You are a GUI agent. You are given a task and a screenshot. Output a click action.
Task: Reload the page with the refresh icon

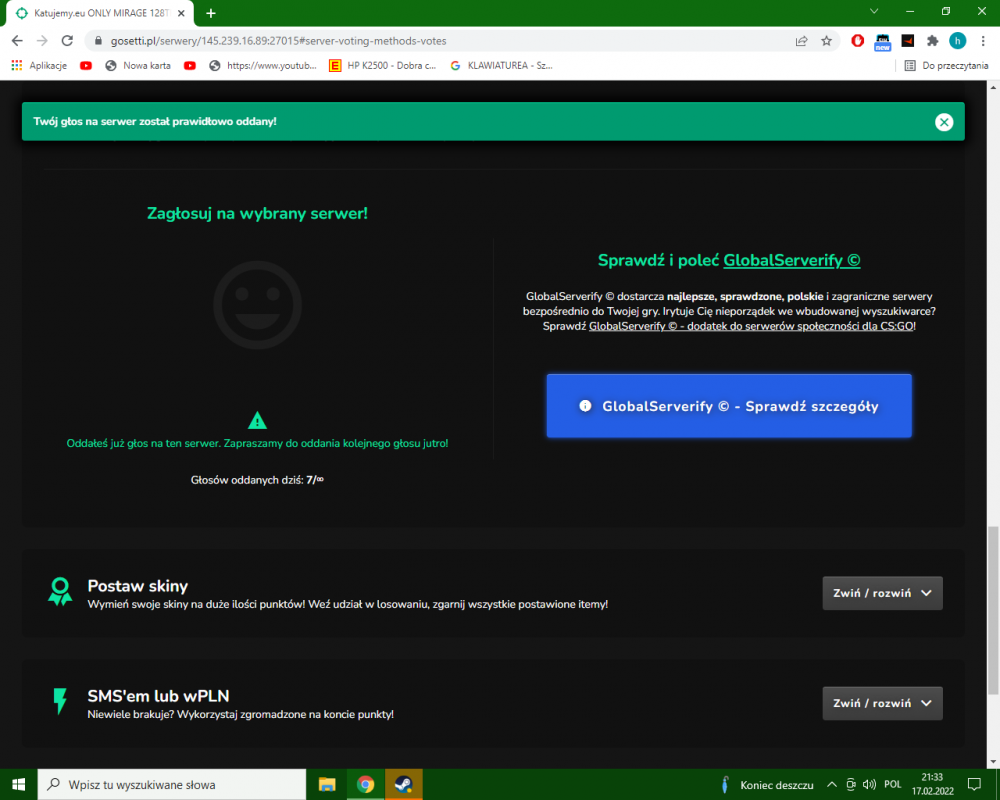coord(67,41)
